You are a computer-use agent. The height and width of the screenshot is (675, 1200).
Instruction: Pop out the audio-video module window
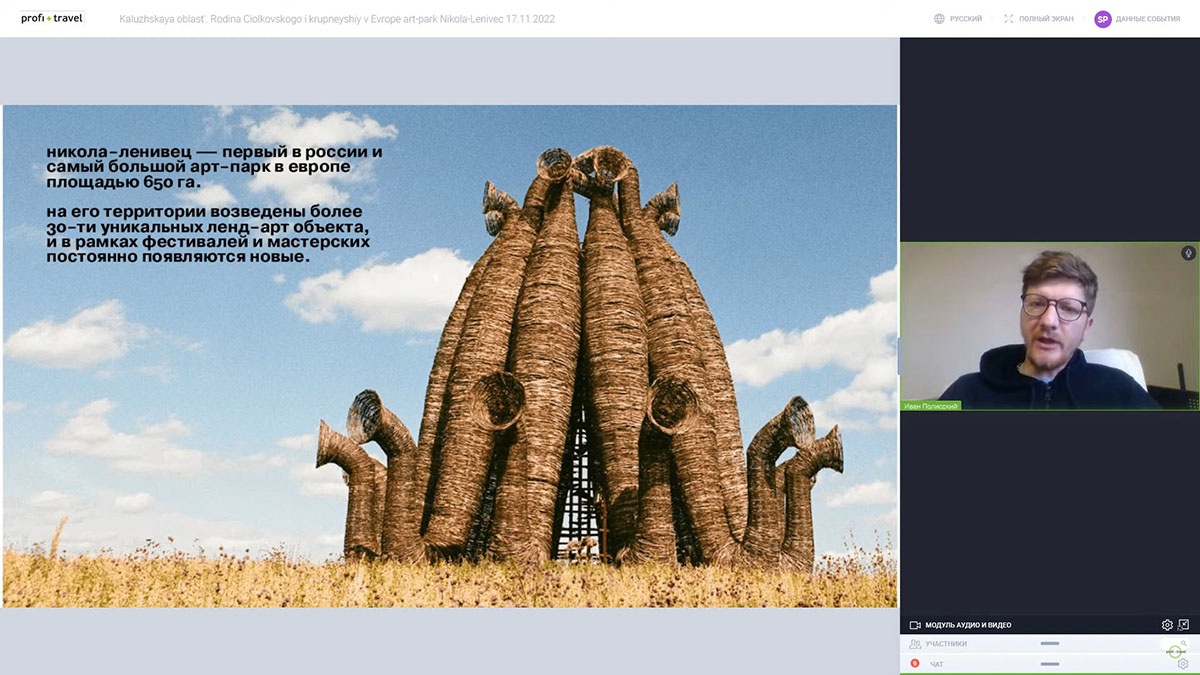coord(1184,625)
